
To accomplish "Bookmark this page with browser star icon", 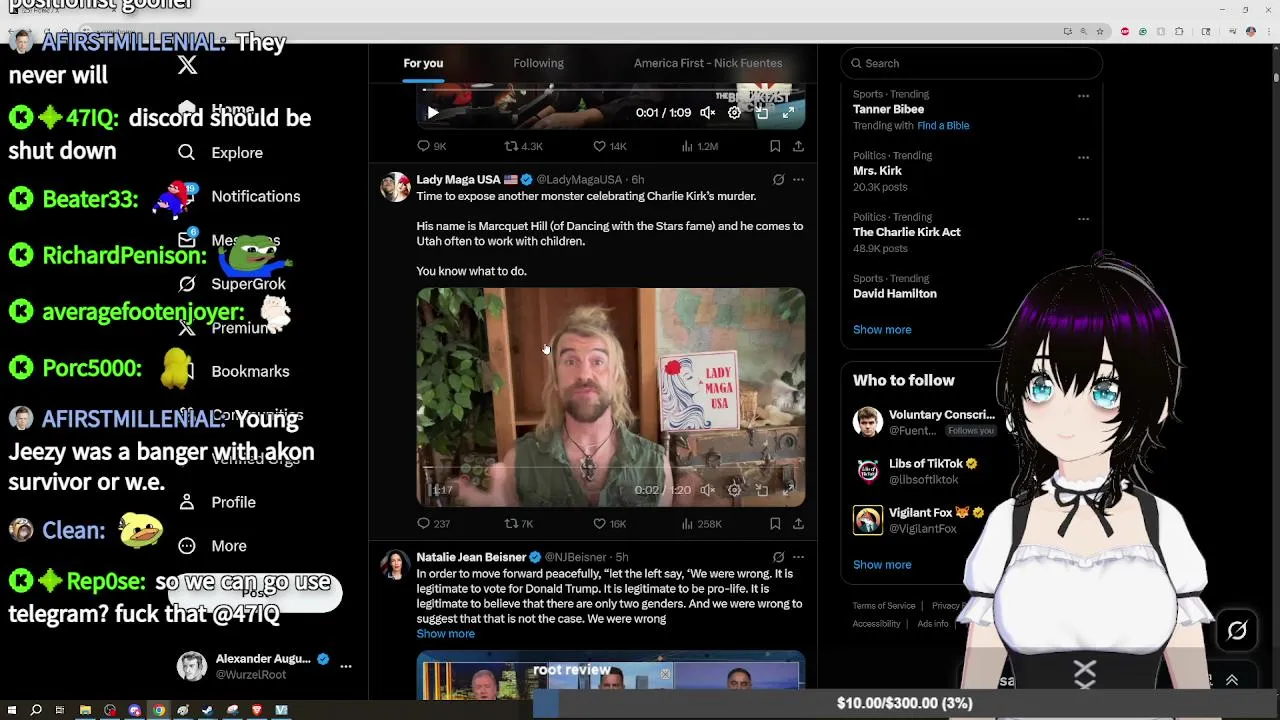I will coord(1099,32).
